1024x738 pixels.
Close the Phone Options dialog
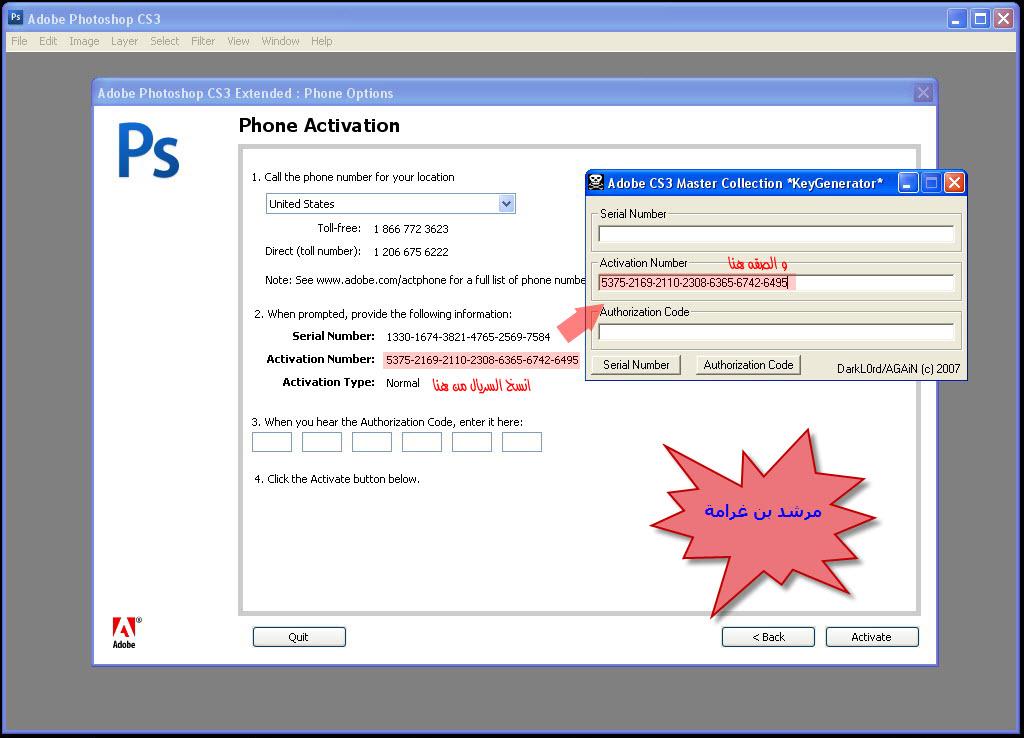923,93
